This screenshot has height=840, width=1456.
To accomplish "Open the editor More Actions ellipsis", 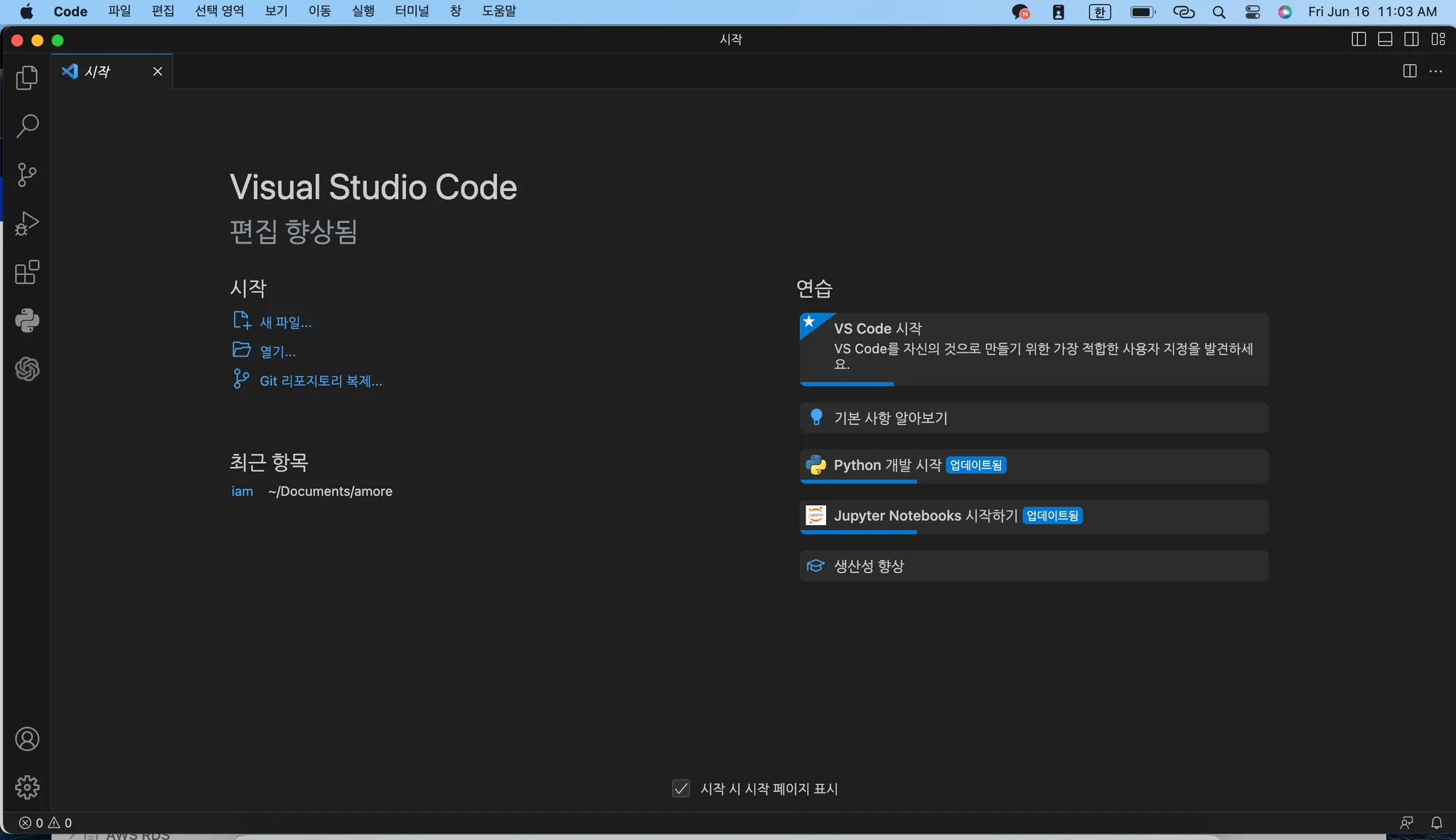I will pos(1435,71).
